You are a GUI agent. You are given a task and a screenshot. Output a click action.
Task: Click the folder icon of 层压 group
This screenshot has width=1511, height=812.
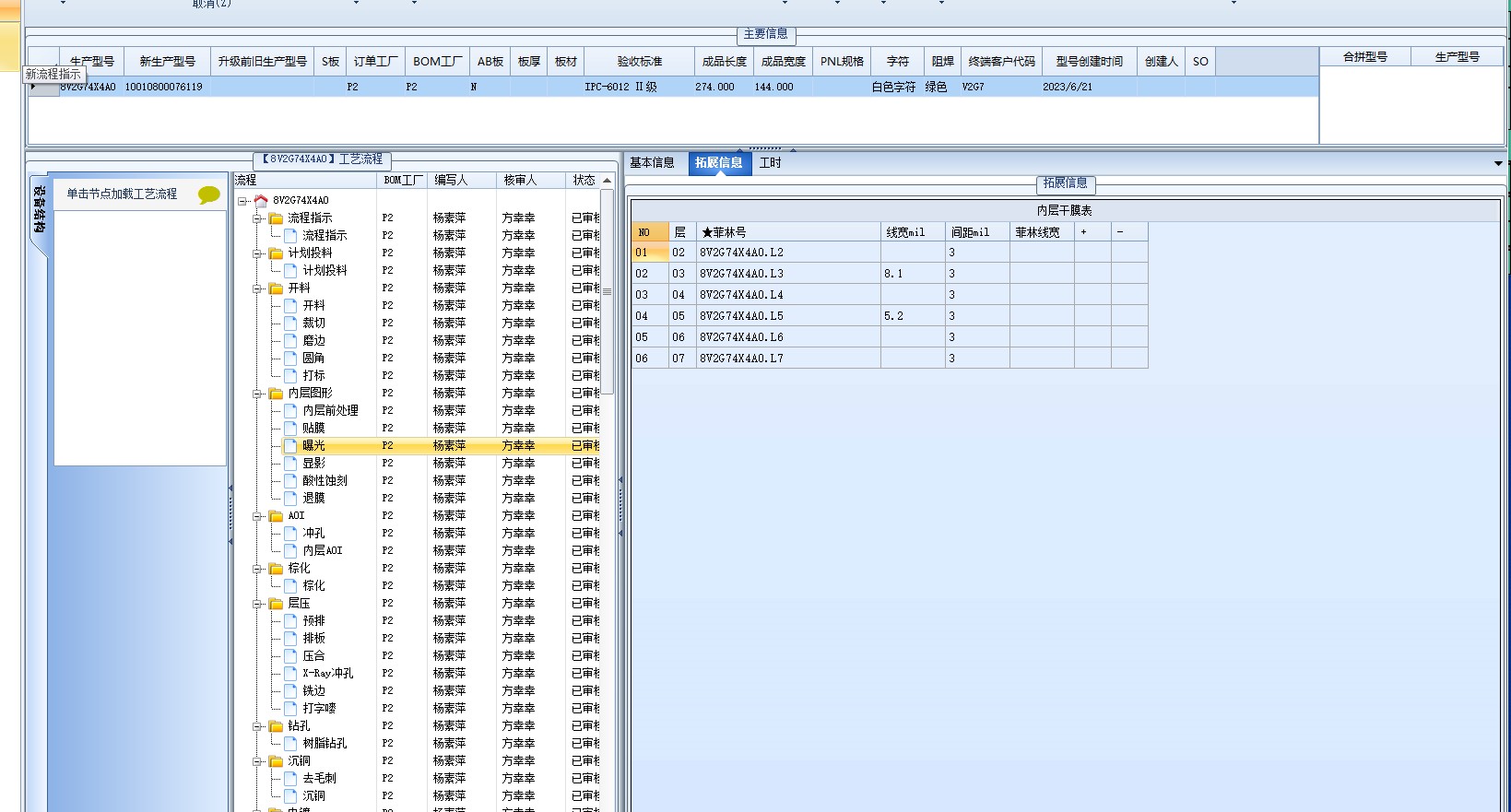[276, 603]
